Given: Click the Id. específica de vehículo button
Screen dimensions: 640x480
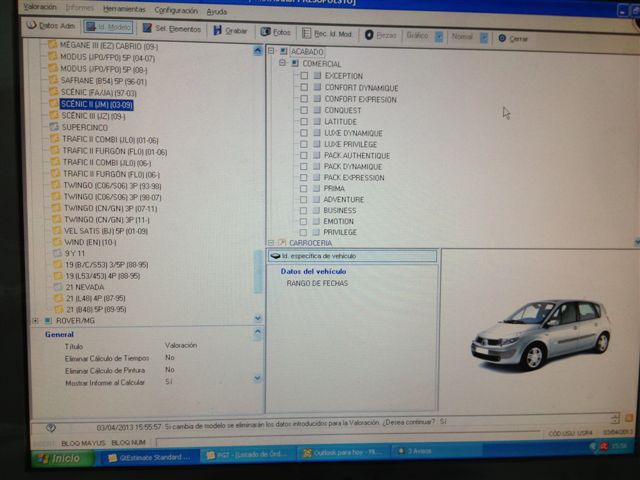Looking at the screenshot, I should pyautogui.click(x=352, y=256).
